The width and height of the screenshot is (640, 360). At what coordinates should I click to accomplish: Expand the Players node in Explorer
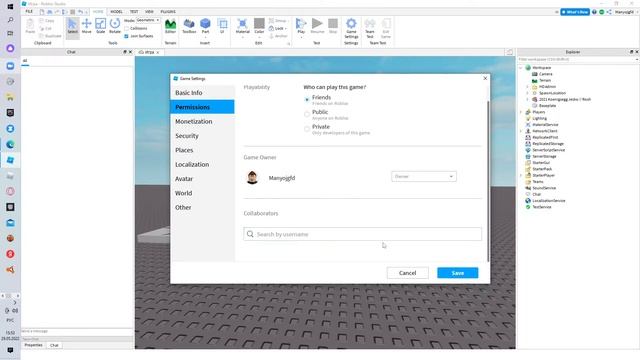(521, 112)
